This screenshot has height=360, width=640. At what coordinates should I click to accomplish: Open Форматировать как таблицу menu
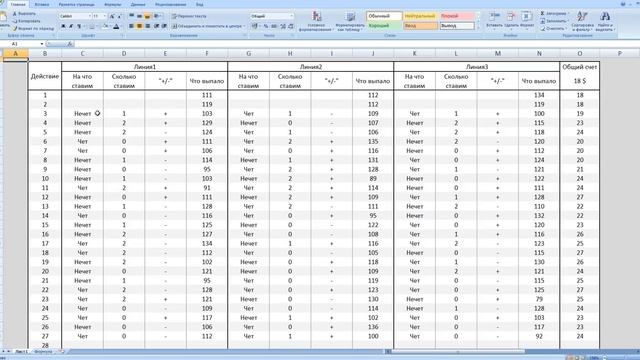pyautogui.click(x=350, y=21)
